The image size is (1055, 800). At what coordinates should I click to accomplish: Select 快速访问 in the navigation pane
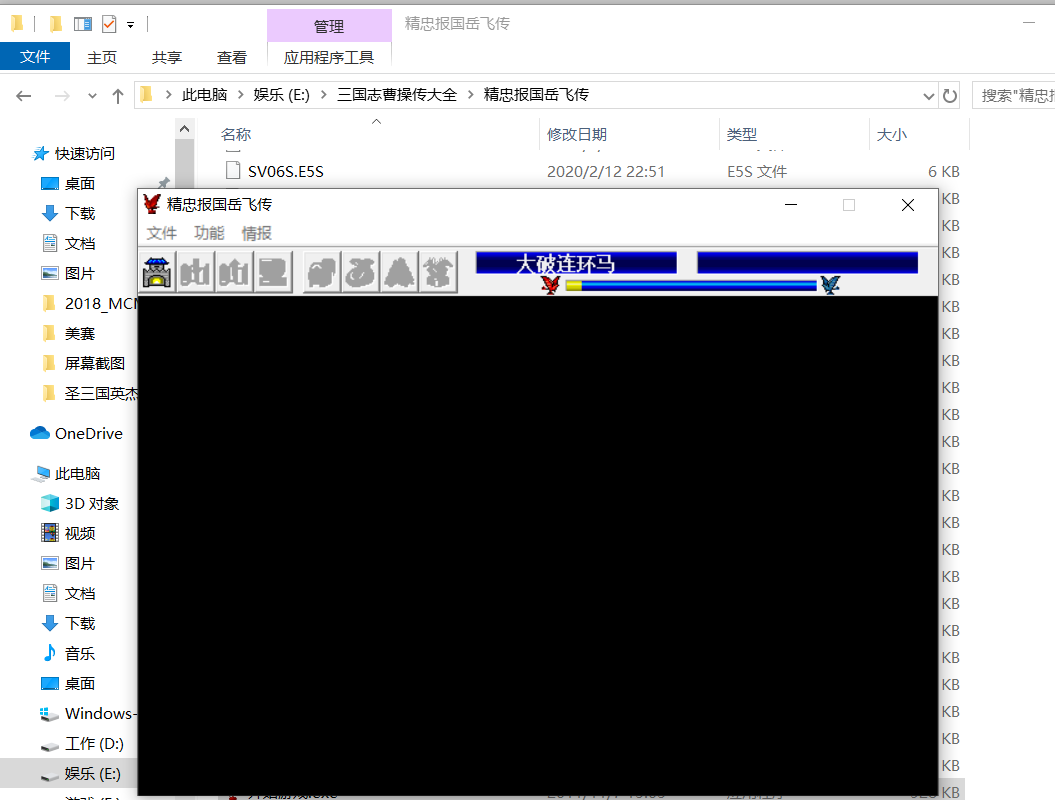[84, 153]
